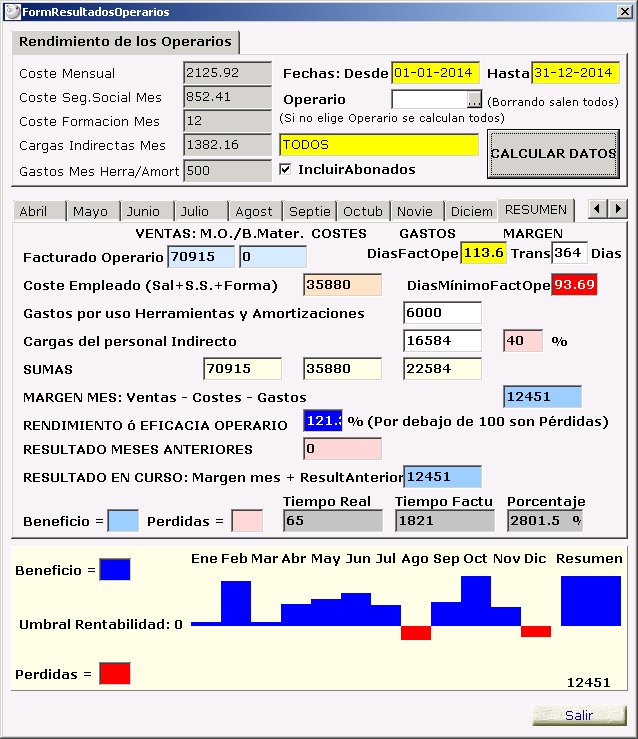Click the blue Resumen bar in chart
This screenshot has height=739, width=638.
click(591, 600)
